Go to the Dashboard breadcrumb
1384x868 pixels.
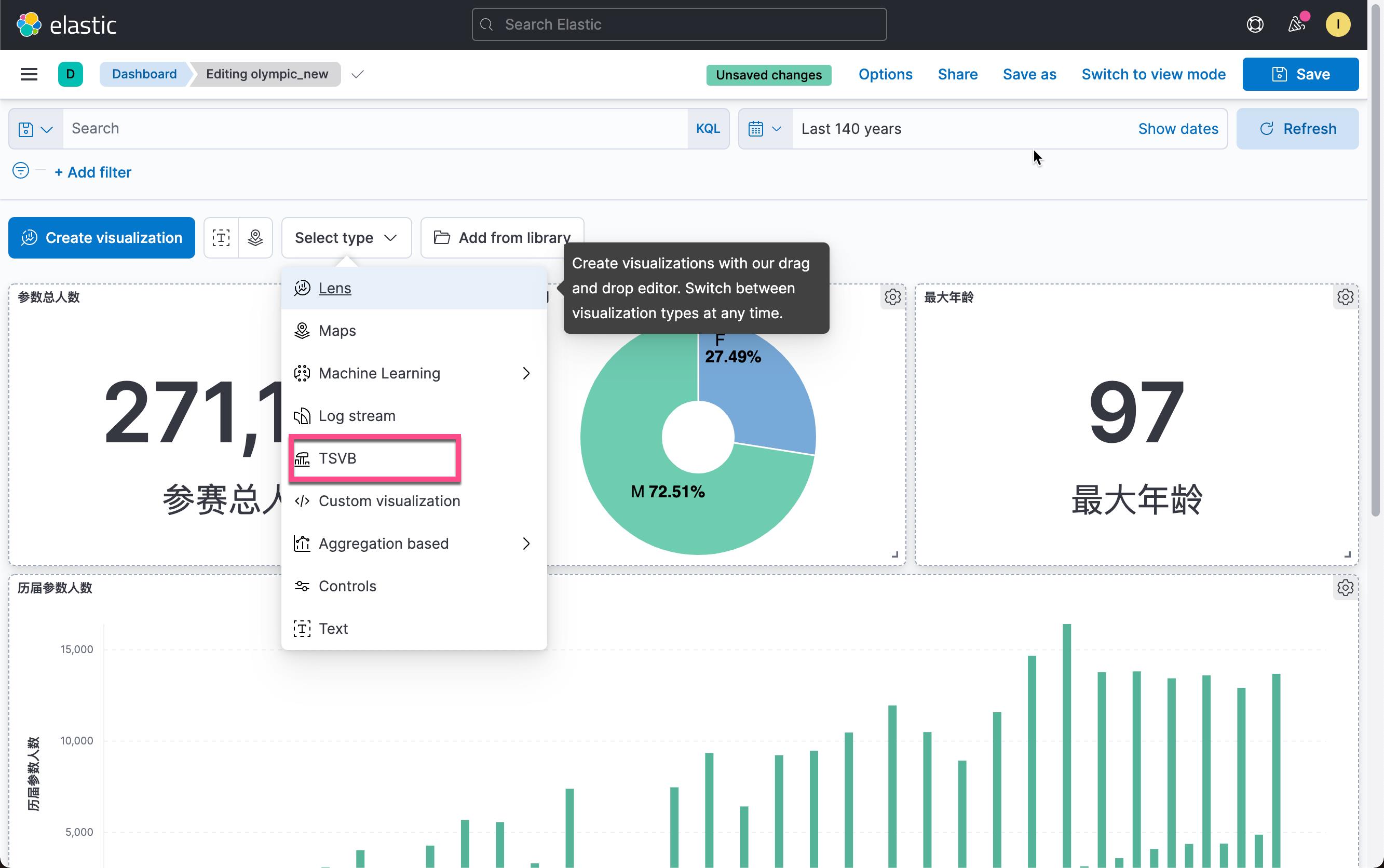click(x=144, y=74)
